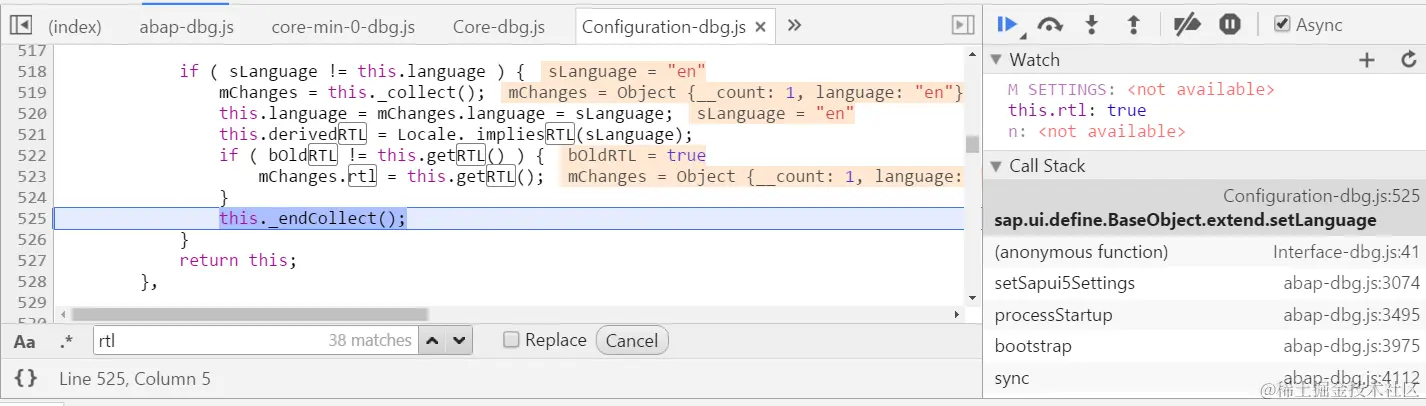Click the abap-dbg.js:3975 file location
The image size is (1426, 406).
pos(1352,346)
